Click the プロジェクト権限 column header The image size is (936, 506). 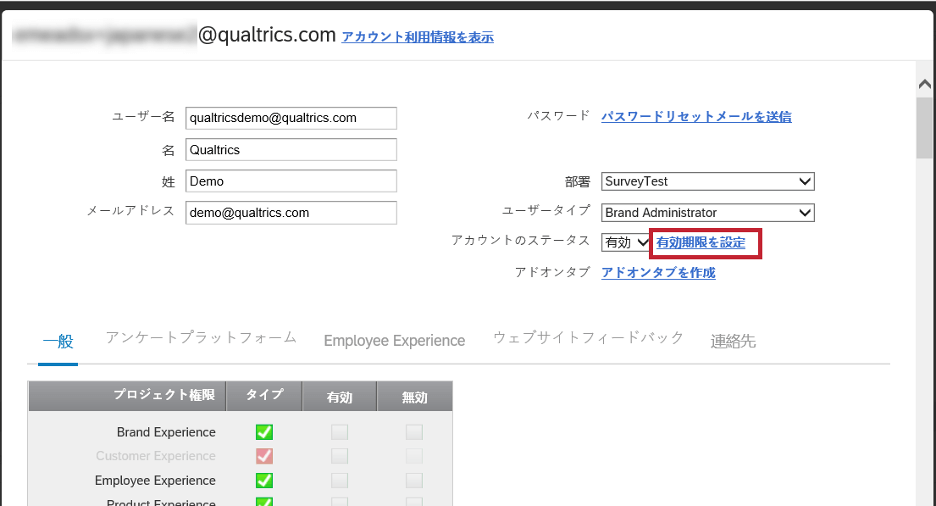(x=127, y=396)
